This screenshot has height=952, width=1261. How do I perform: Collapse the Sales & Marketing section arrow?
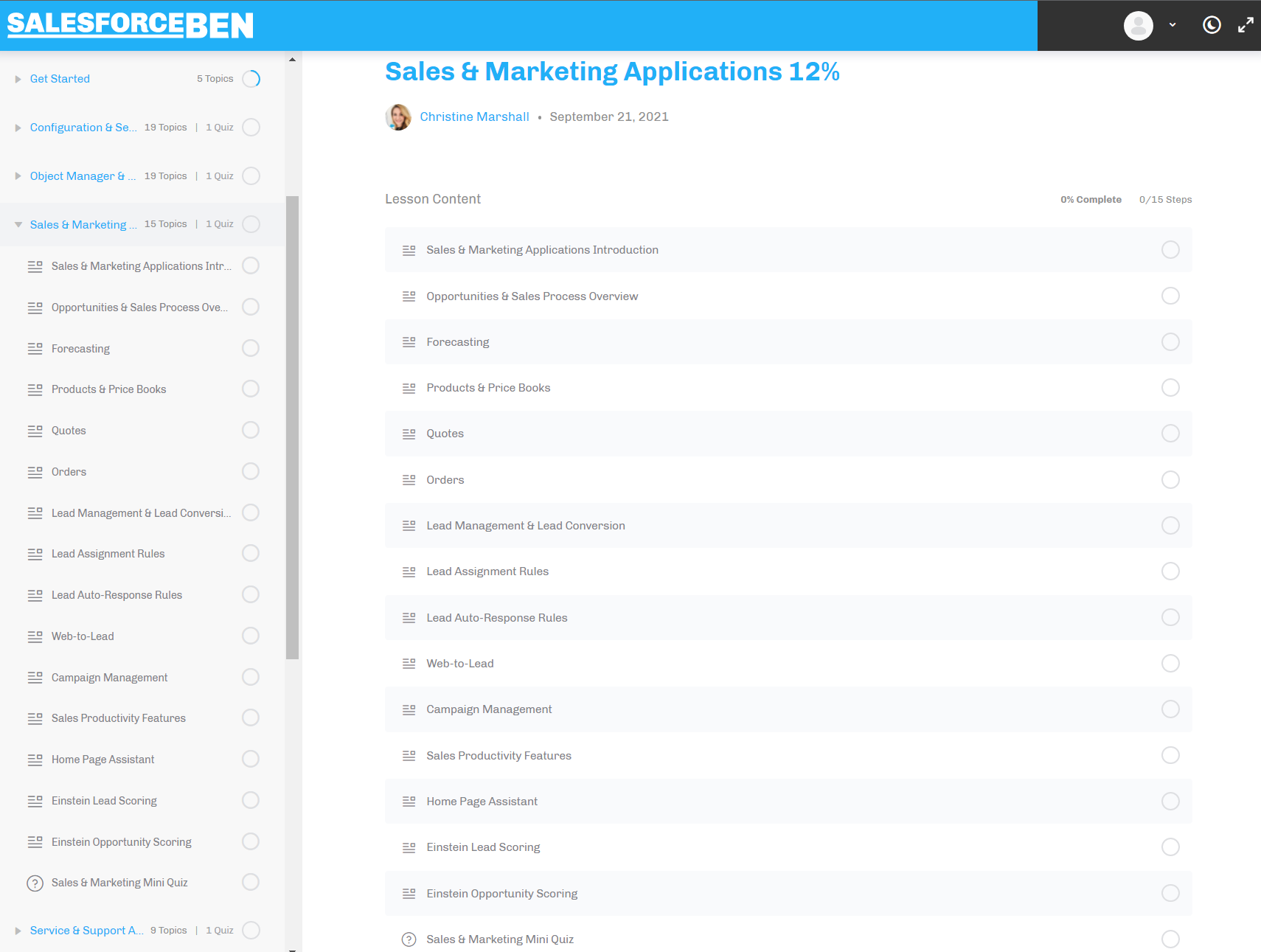(18, 225)
